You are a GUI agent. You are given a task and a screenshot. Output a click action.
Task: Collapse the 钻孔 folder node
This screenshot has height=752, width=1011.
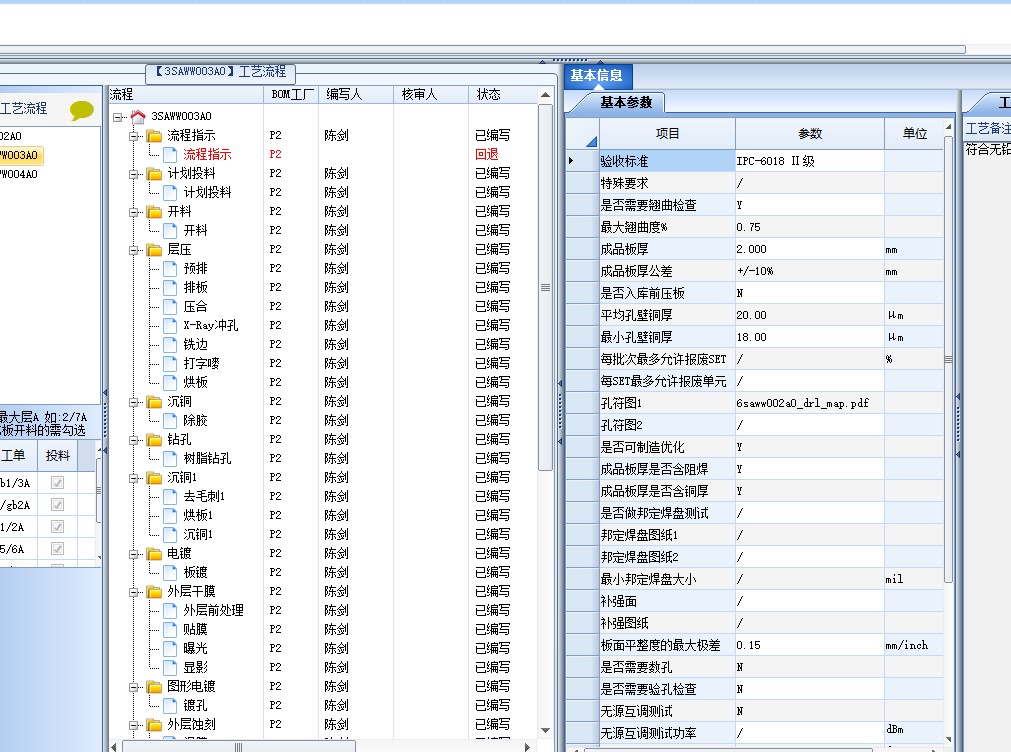click(133, 440)
